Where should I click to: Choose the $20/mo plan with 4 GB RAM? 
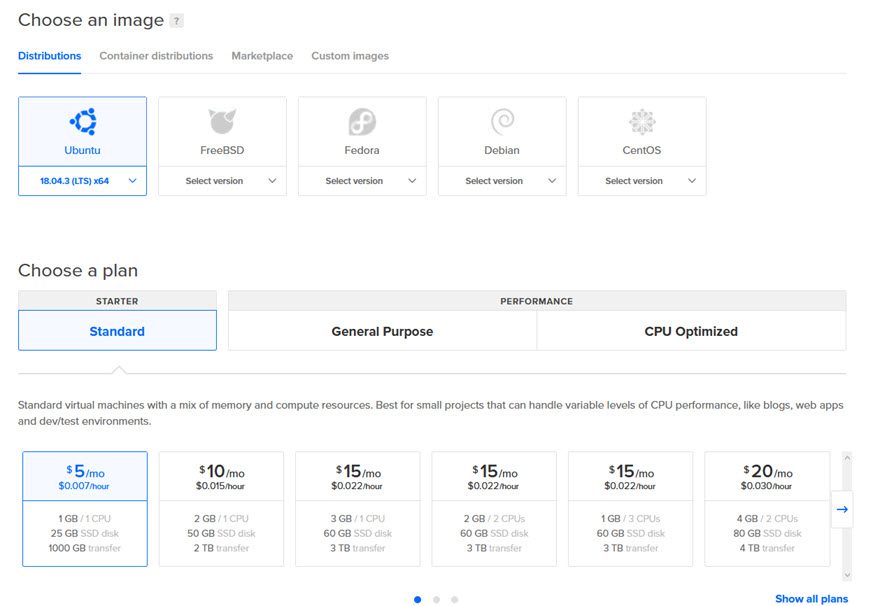click(768, 510)
